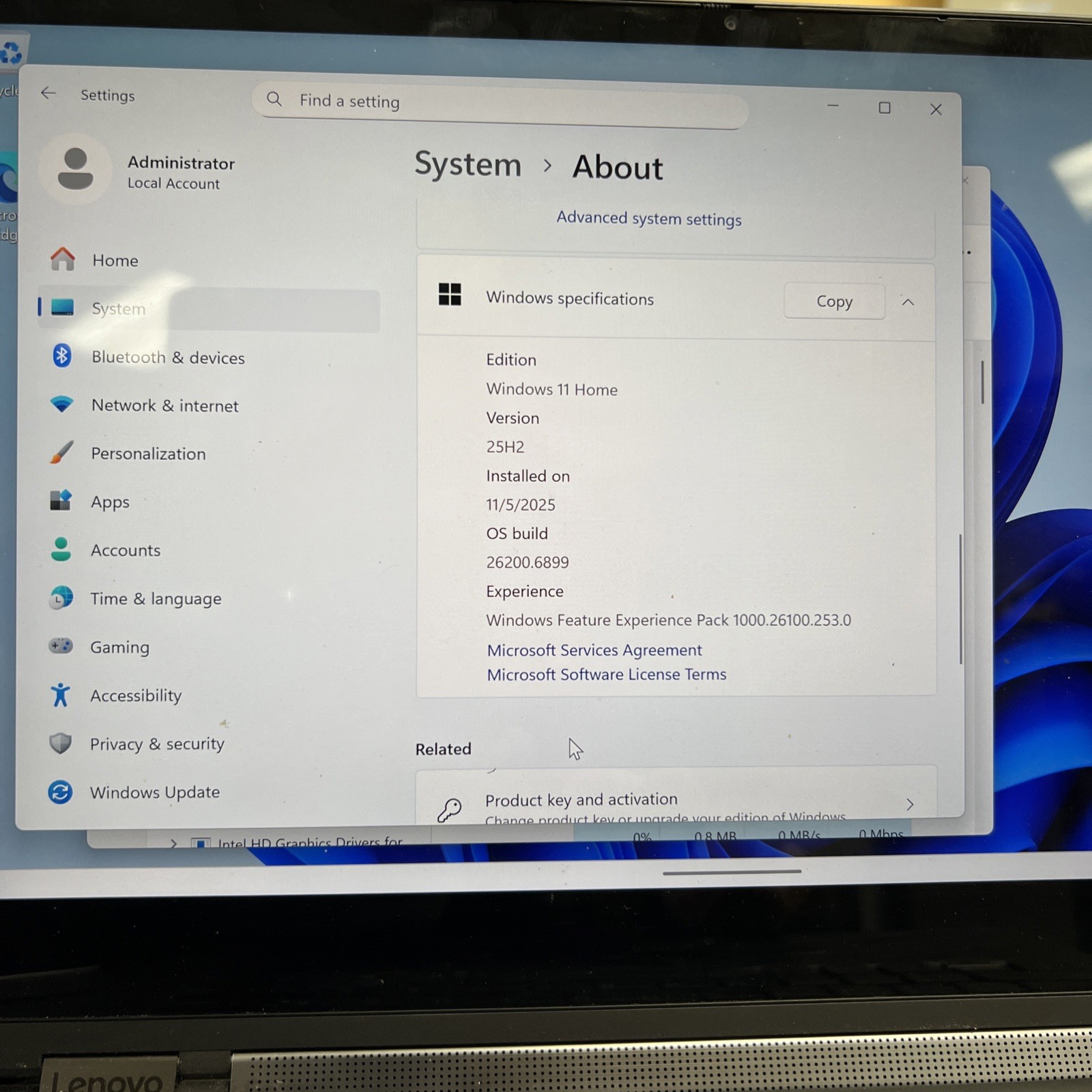
Task: Click the product key icon
Action: [450, 810]
